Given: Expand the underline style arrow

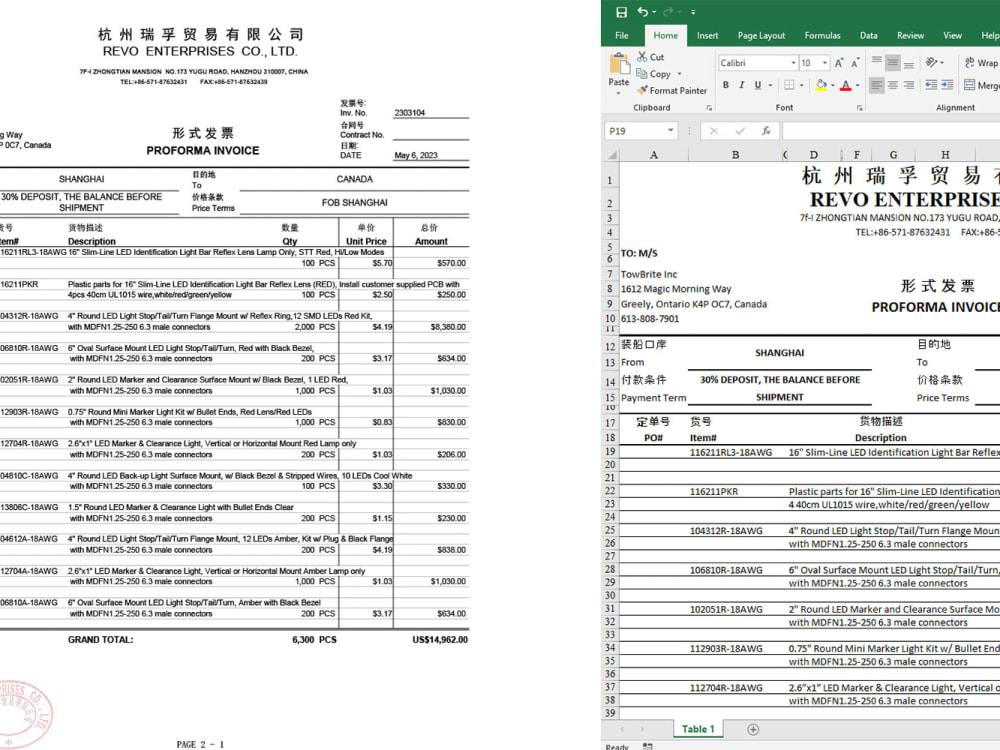Looking at the screenshot, I should coord(770,85).
